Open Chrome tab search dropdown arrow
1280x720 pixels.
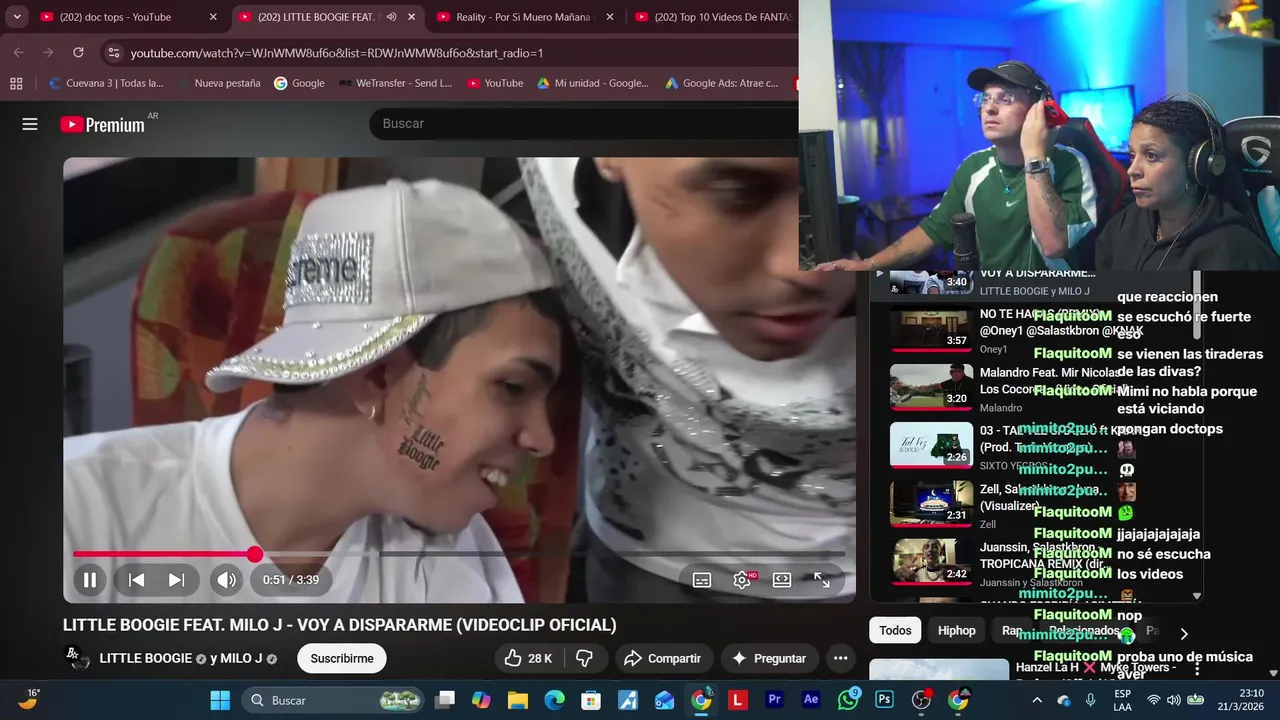pos(17,17)
